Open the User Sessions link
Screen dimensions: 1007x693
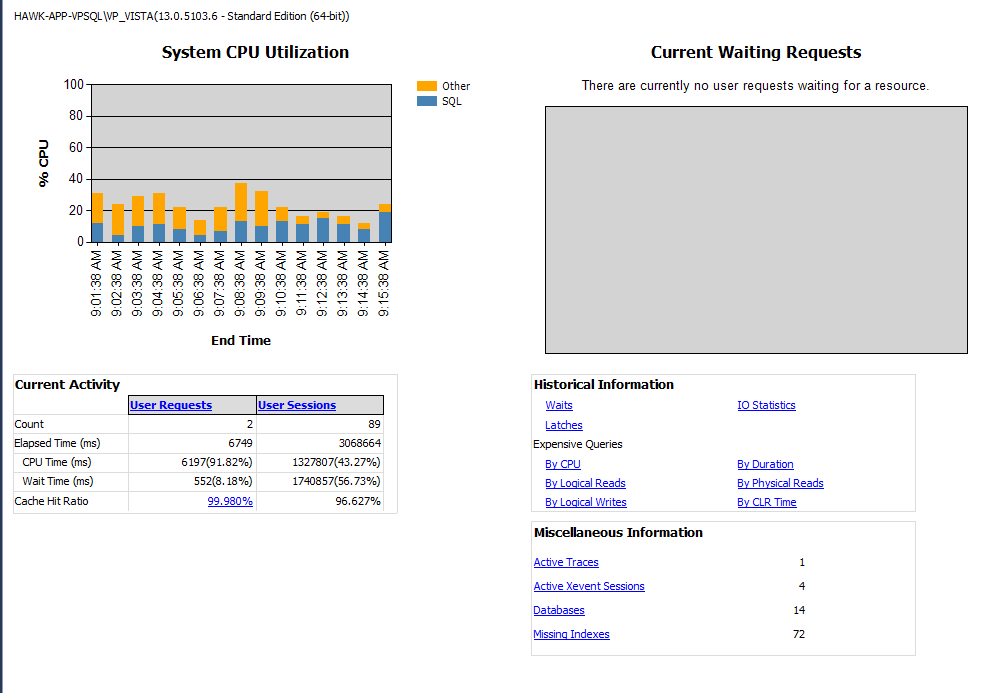click(297, 405)
